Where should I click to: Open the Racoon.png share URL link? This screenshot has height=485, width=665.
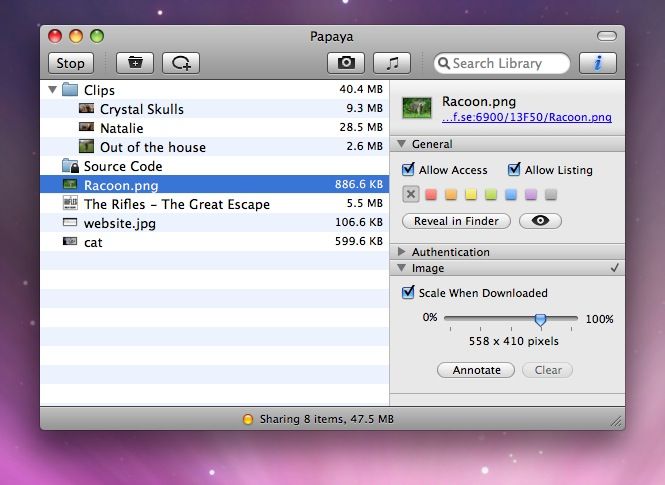pyautogui.click(x=527, y=117)
